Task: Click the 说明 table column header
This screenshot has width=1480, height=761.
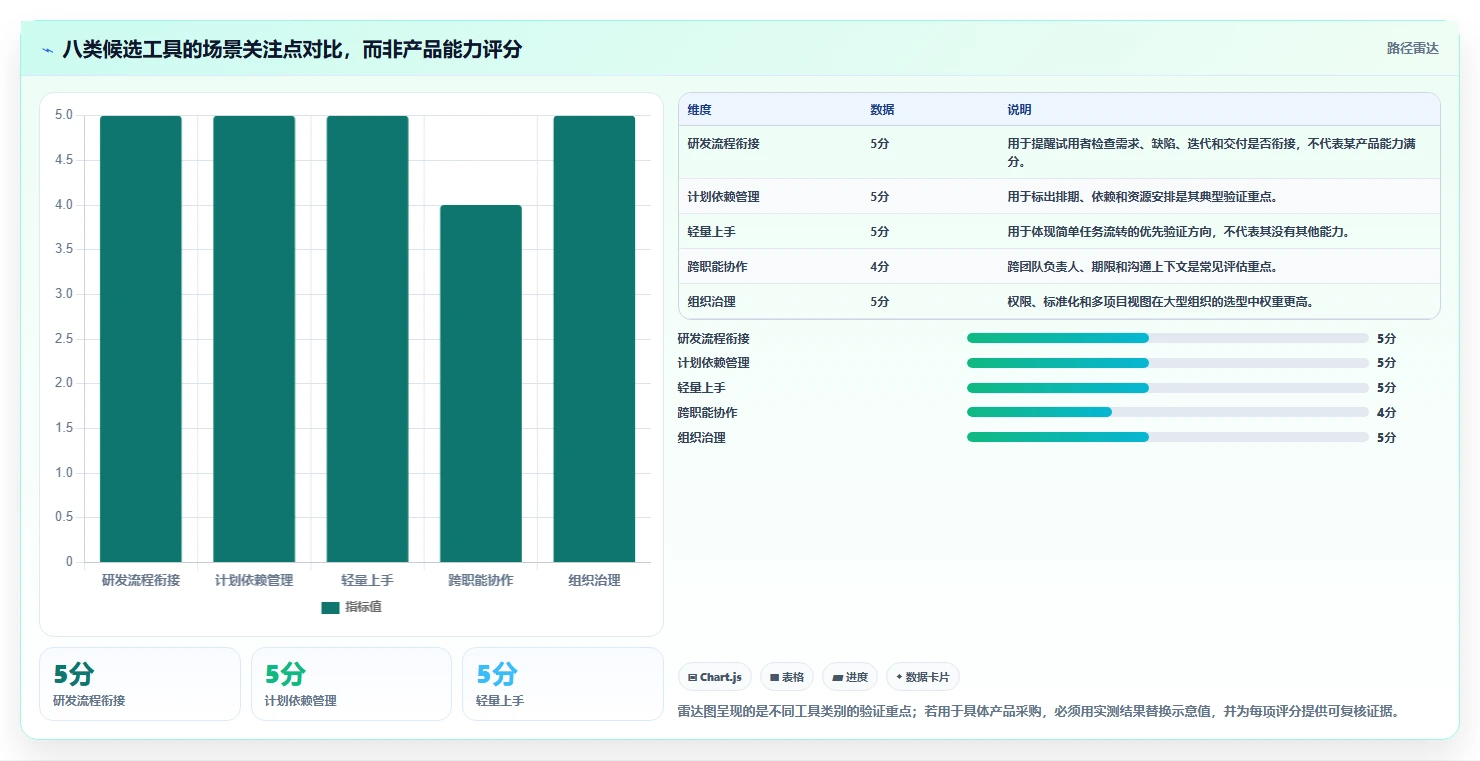Action: coord(1019,110)
